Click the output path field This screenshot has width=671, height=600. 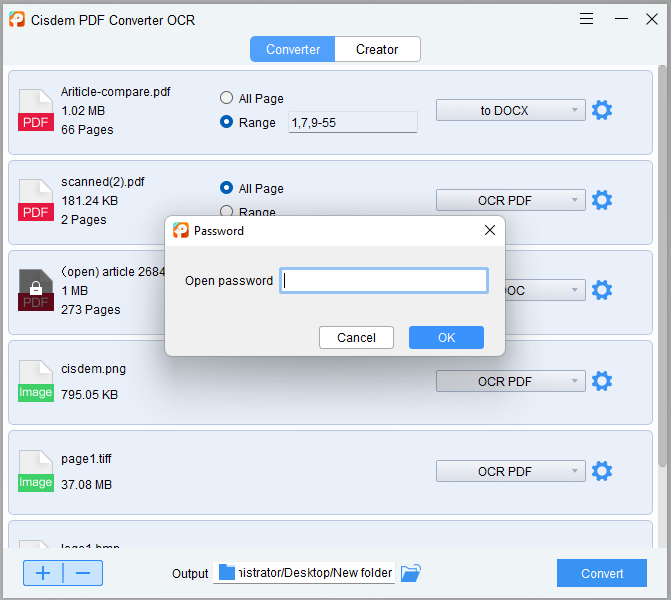click(304, 573)
